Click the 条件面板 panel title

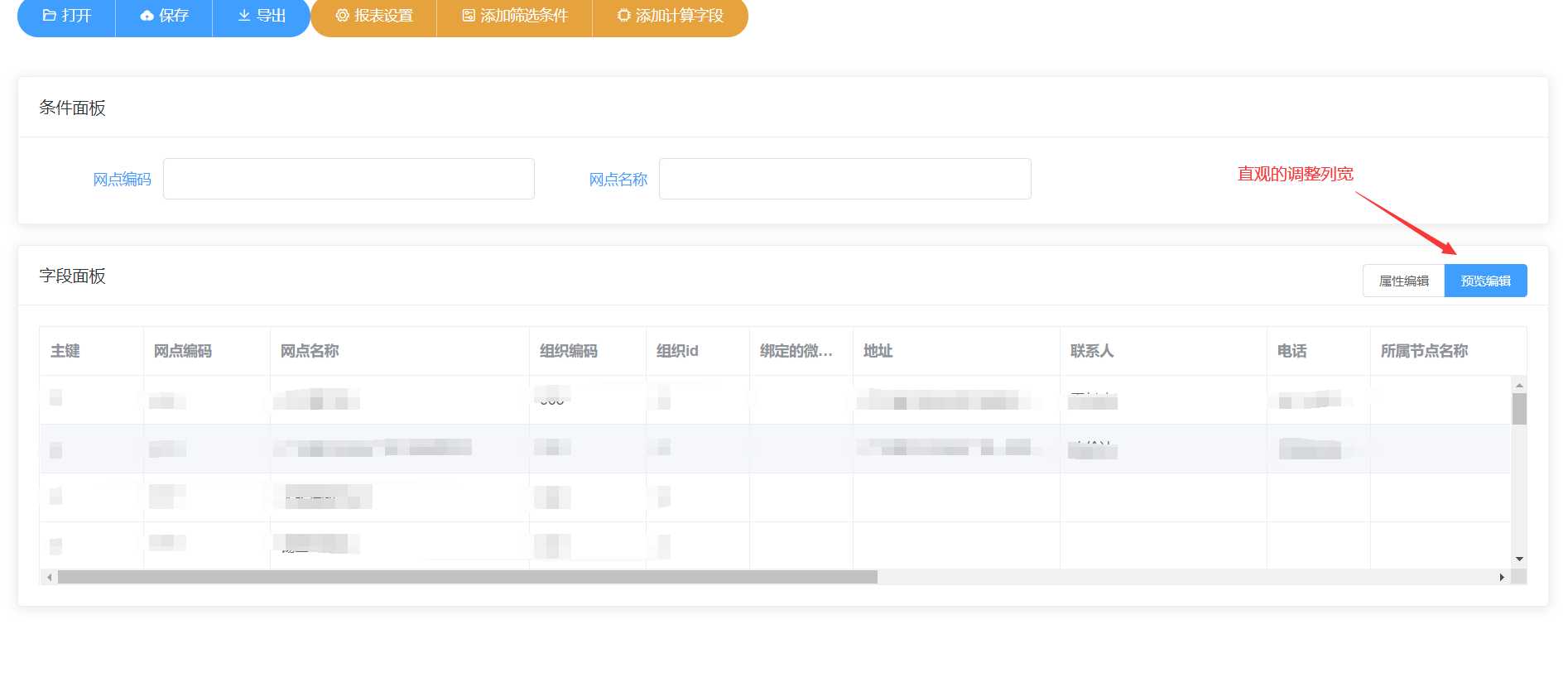tap(72, 108)
